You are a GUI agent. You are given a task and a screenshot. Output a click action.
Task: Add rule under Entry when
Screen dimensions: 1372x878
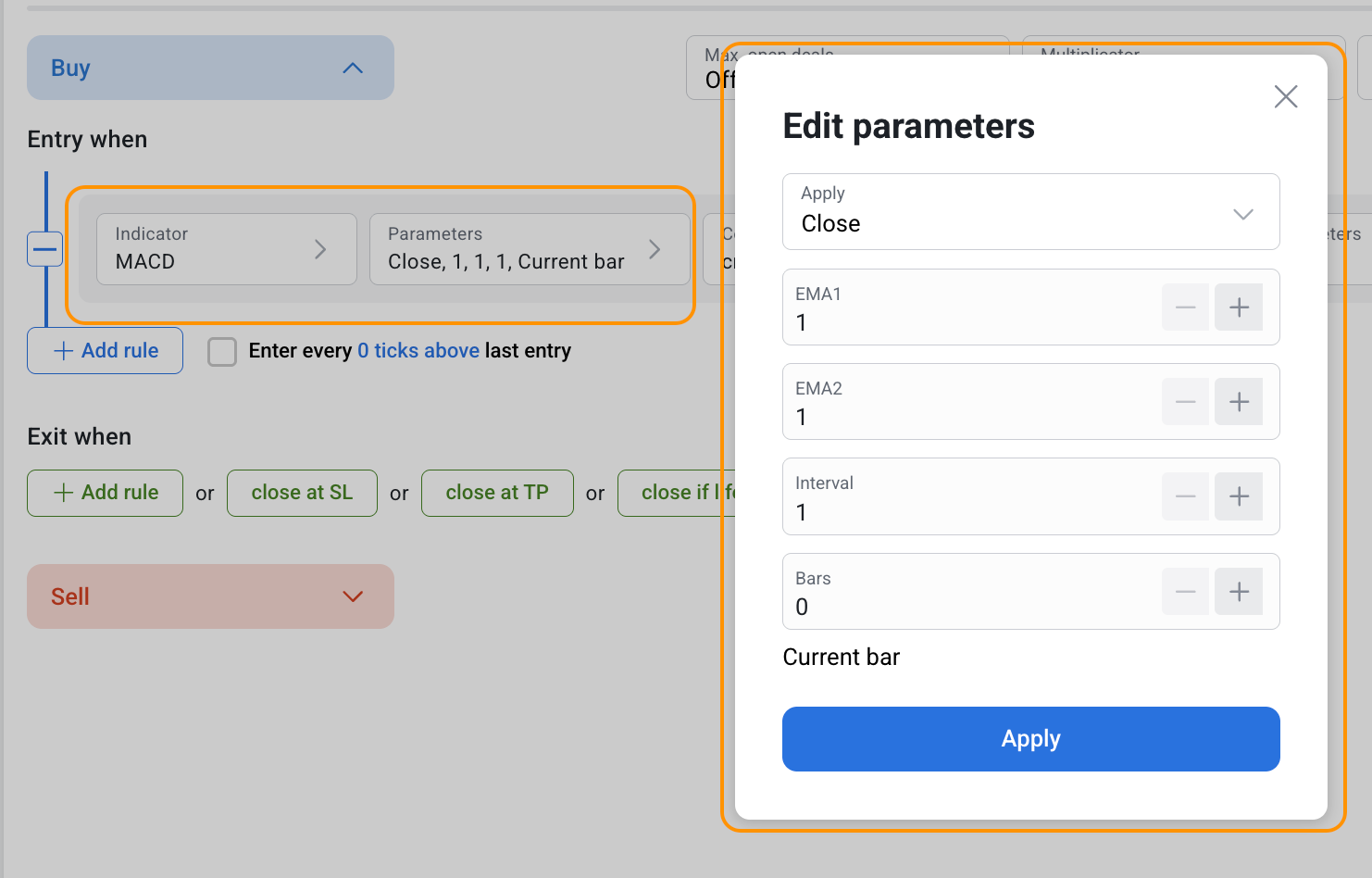[106, 351]
